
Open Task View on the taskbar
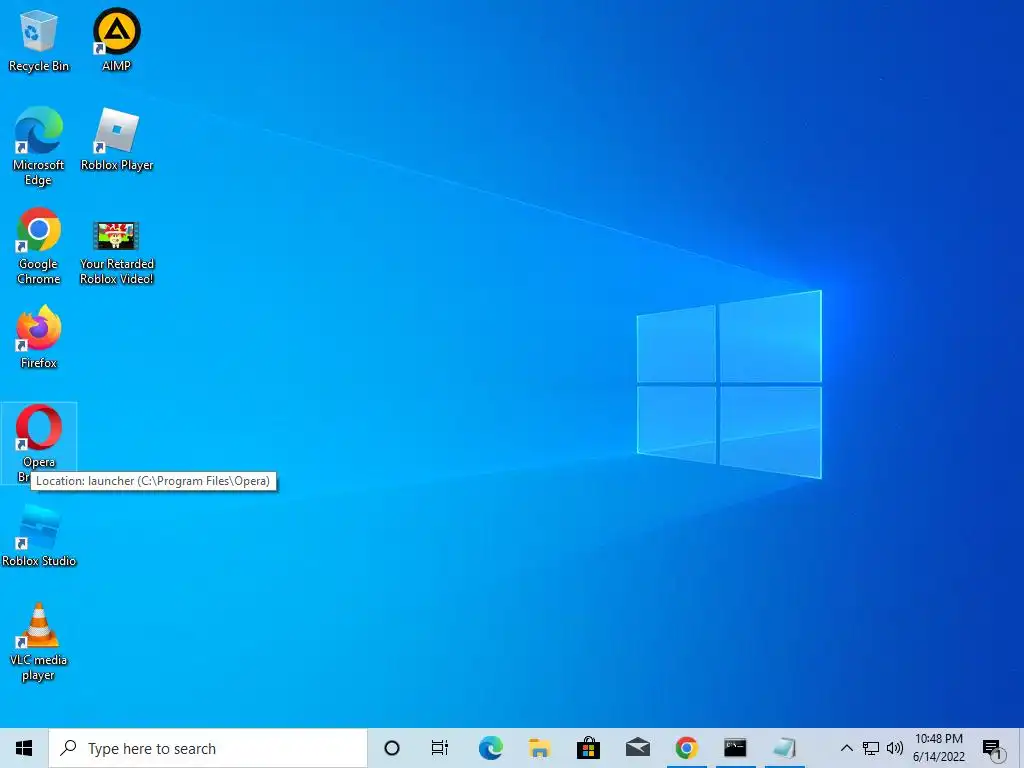pos(440,748)
